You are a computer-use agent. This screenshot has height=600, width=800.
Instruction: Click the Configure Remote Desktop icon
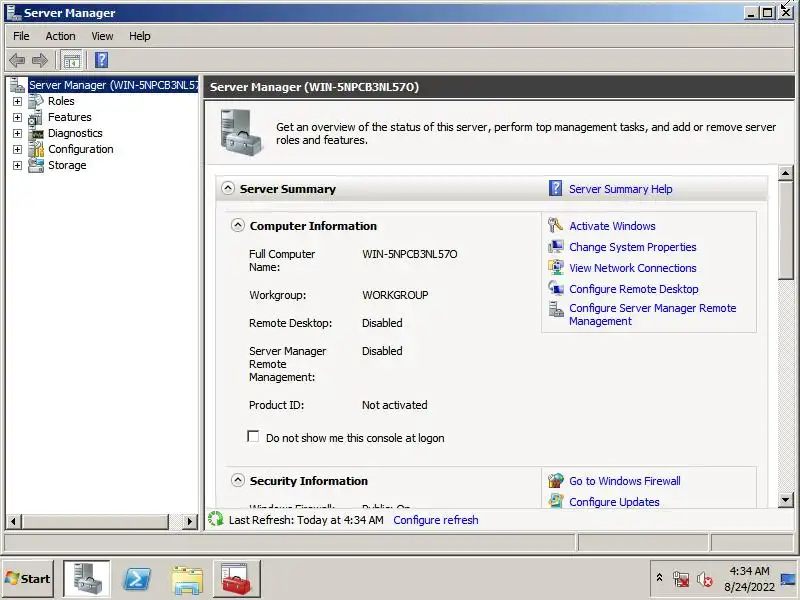coord(555,288)
